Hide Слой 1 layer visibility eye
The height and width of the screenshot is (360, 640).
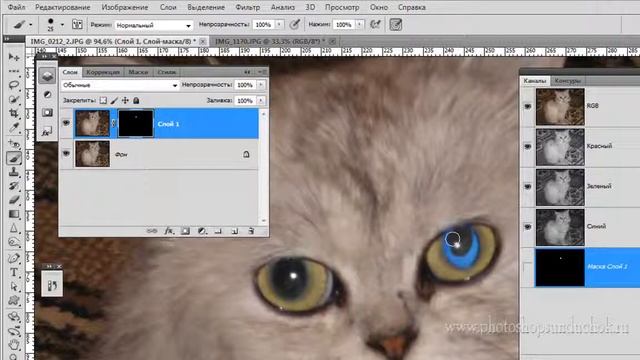(66, 123)
